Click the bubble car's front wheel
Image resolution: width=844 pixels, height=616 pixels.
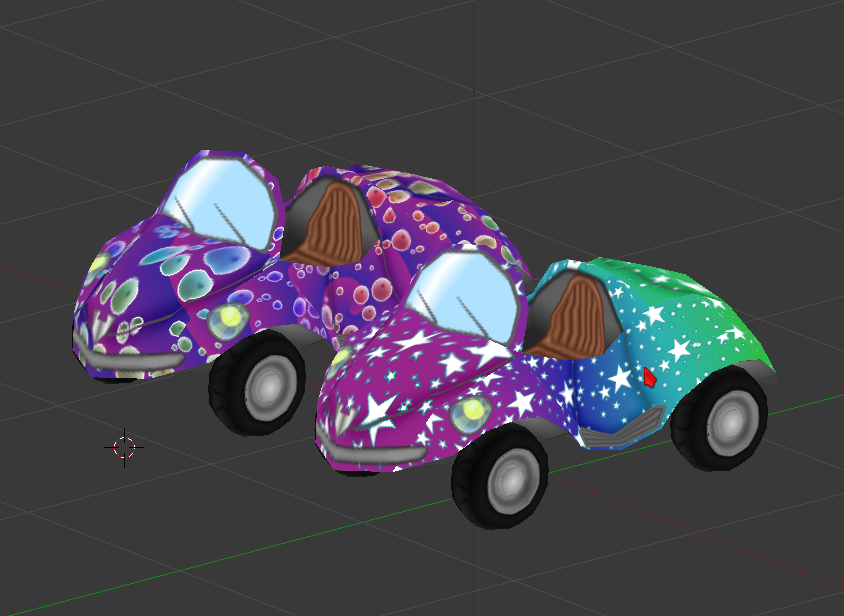point(257,384)
